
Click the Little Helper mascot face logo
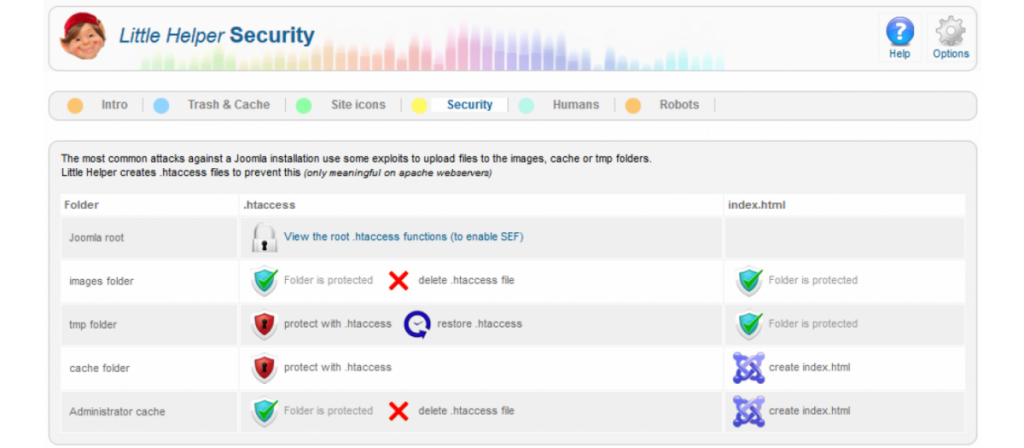(82, 37)
